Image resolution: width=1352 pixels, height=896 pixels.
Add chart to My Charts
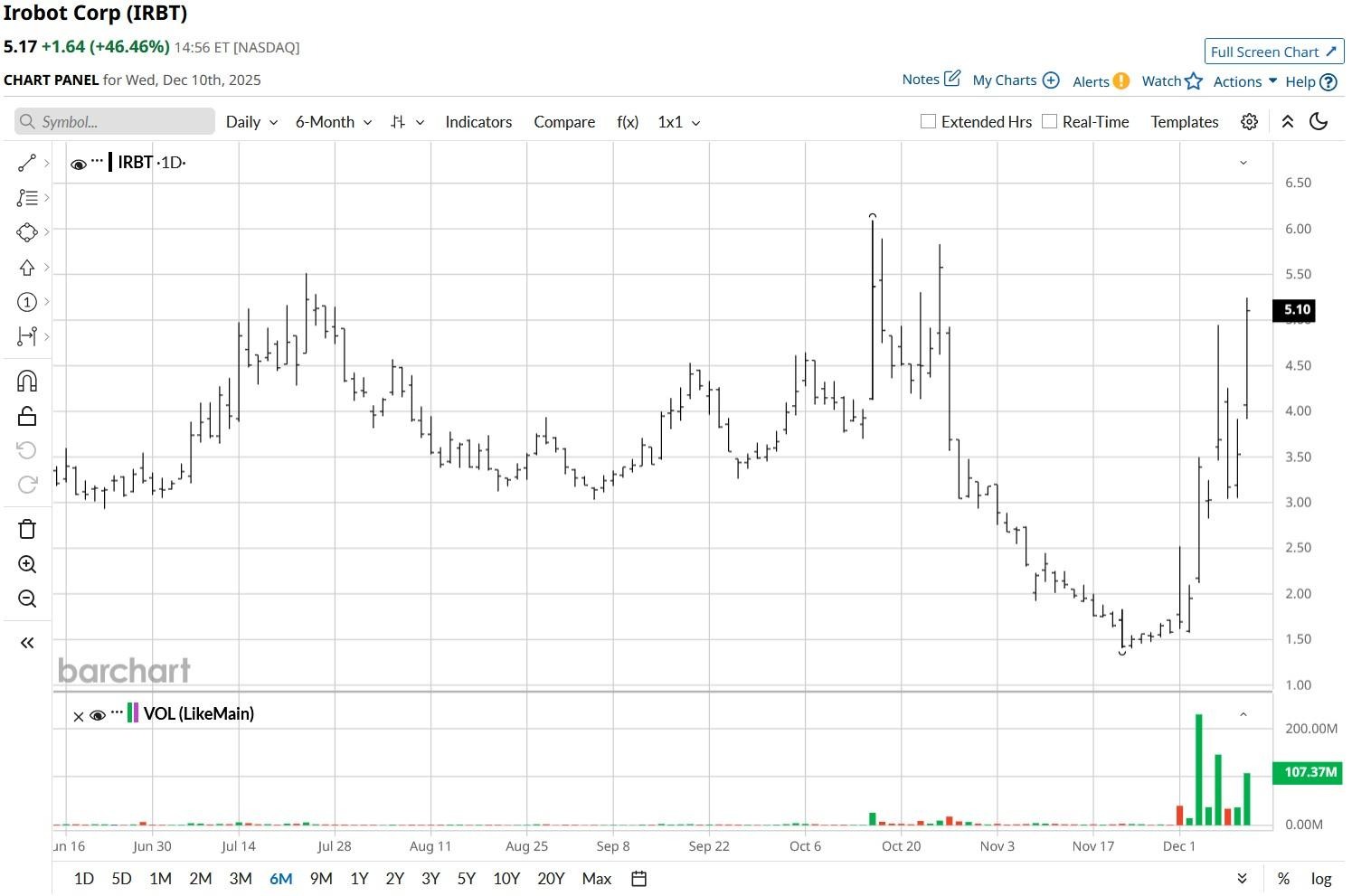click(x=1016, y=80)
